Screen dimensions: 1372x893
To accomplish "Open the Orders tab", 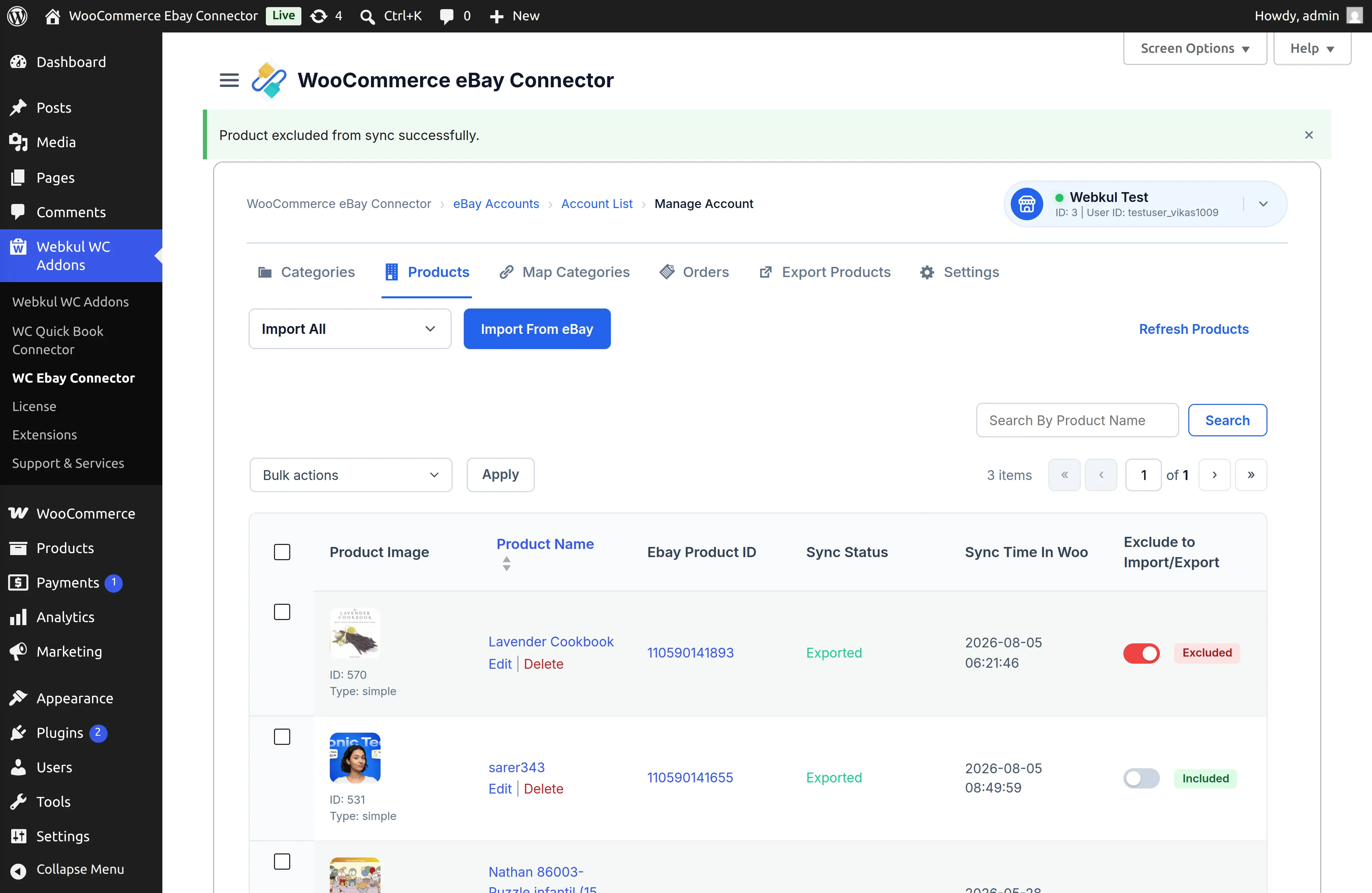I will tap(694, 272).
